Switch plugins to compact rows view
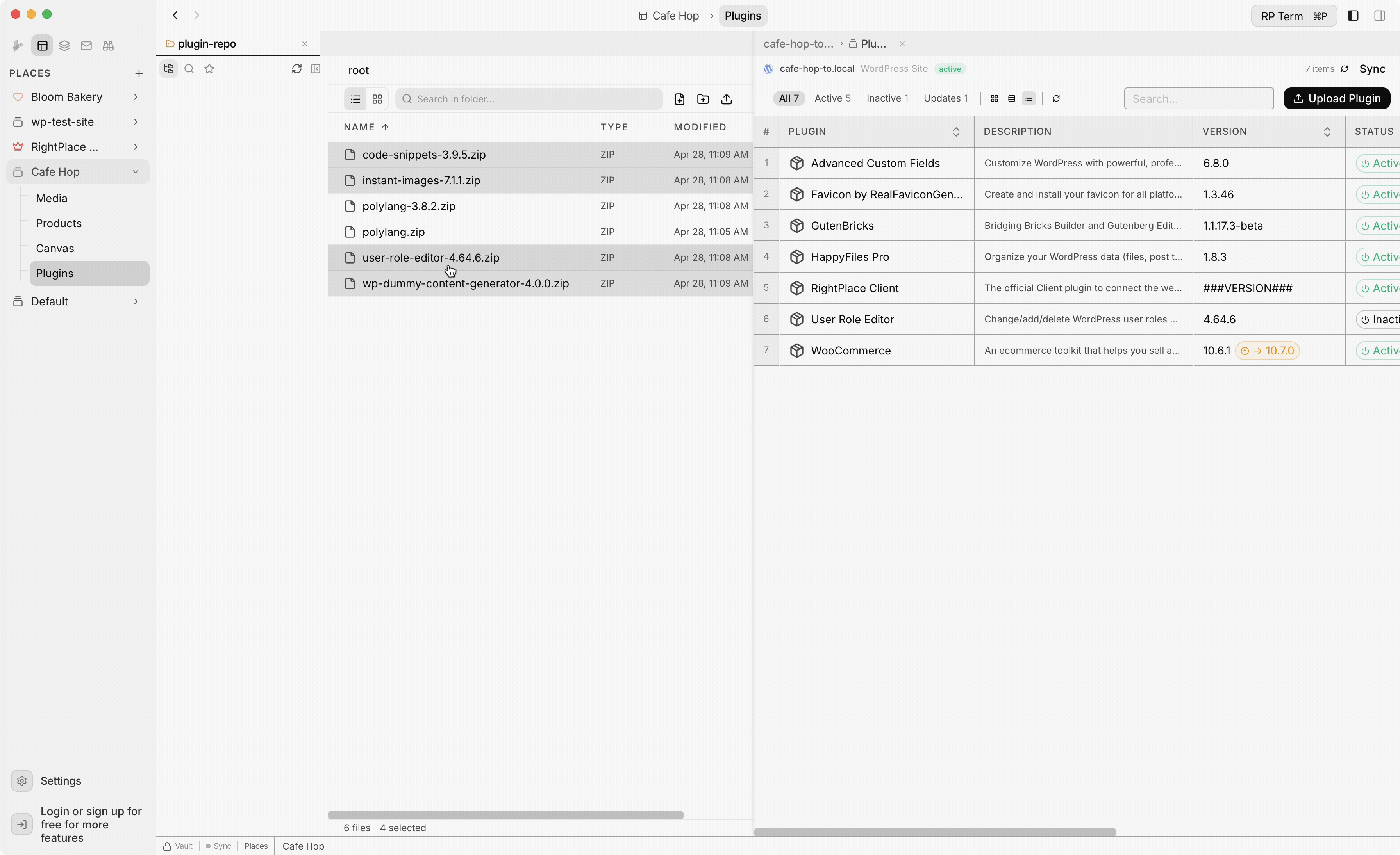 (1011, 98)
